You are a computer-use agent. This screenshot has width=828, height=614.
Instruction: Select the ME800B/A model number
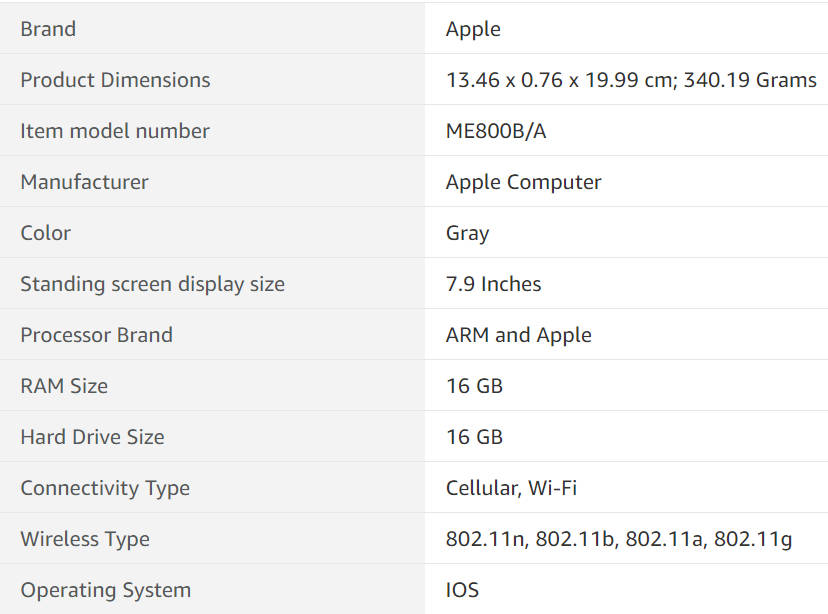(496, 131)
